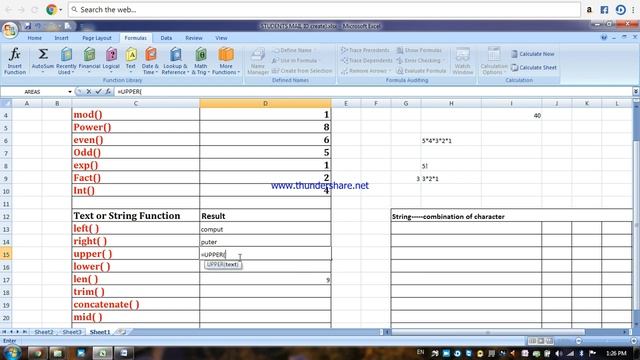Expand the Name Box dropdown
Image resolution: width=640 pixels, height=360 pixels.
coord(70,92)
